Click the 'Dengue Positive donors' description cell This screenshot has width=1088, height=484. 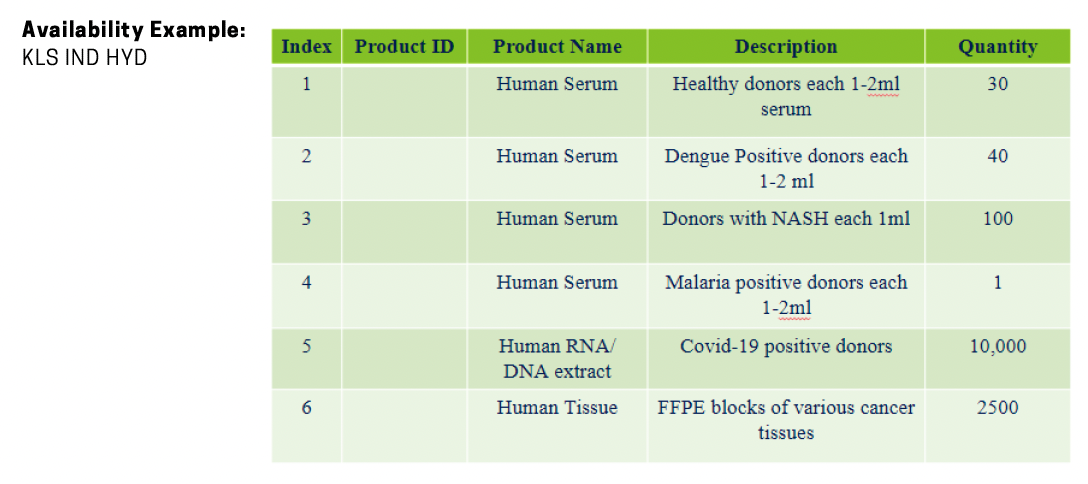(786, 168)
